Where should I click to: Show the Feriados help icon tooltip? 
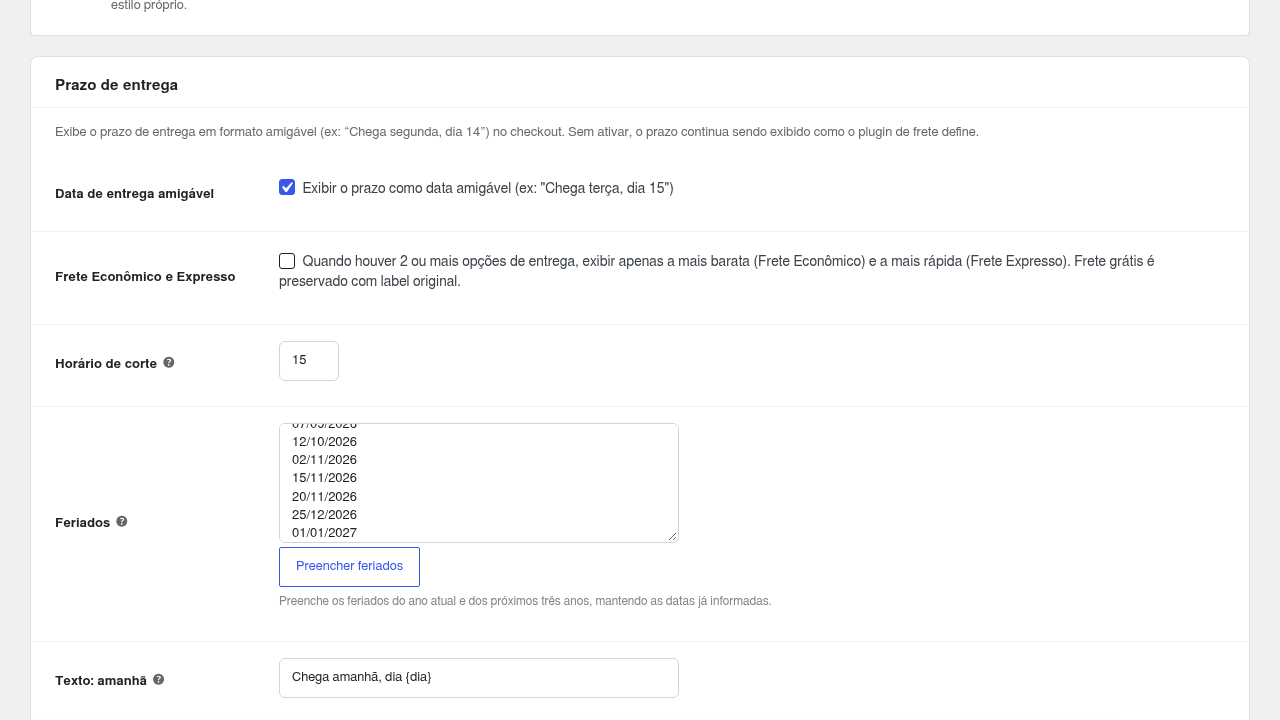click(x=122, y=521)
